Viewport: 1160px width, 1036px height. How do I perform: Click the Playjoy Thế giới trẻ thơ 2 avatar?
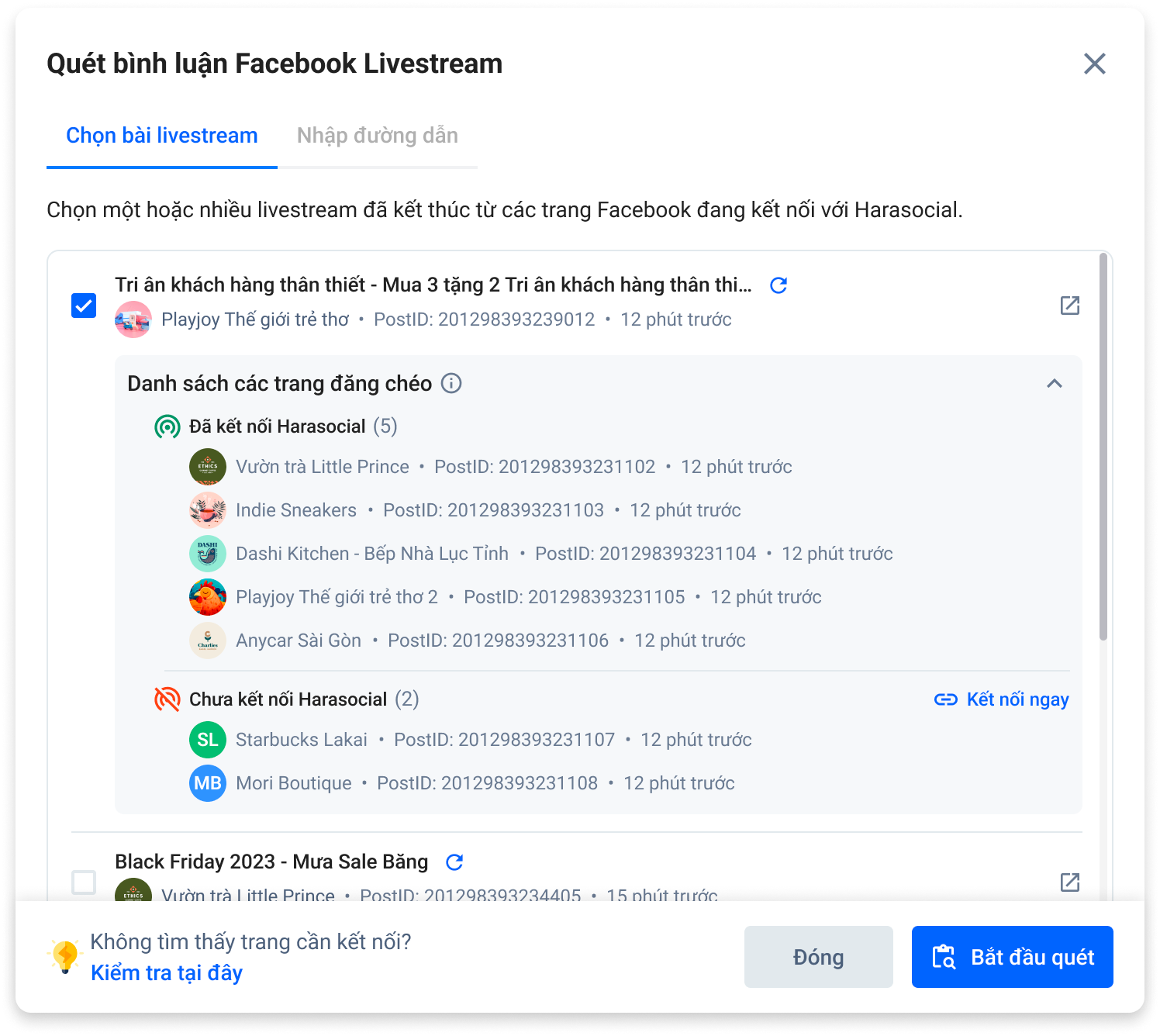(208, 597)
